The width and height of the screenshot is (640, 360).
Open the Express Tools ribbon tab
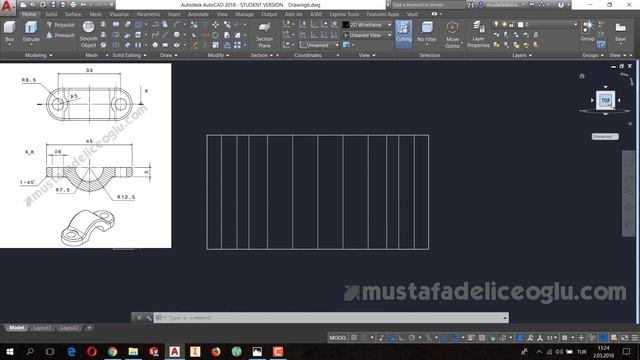point(344,14)
